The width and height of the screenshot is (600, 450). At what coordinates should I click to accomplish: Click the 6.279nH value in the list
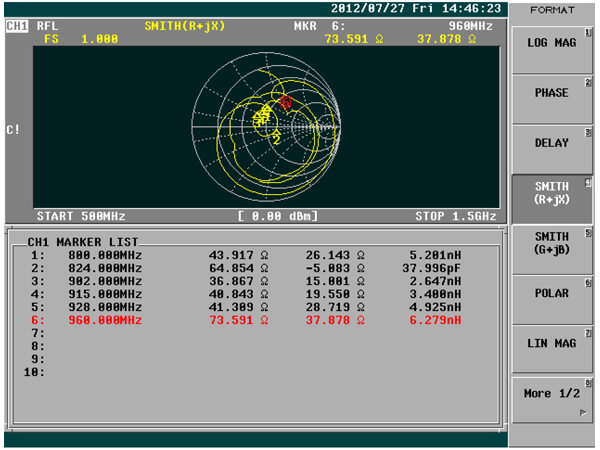pos(435,320)
